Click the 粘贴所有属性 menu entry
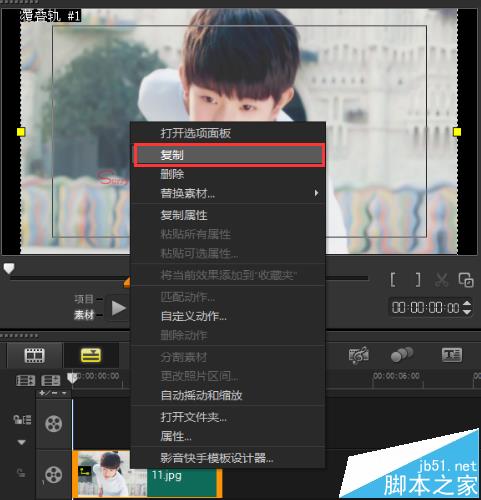Image resolution: width=481 pixels, height=500 pixels. [x=196, y=234]
